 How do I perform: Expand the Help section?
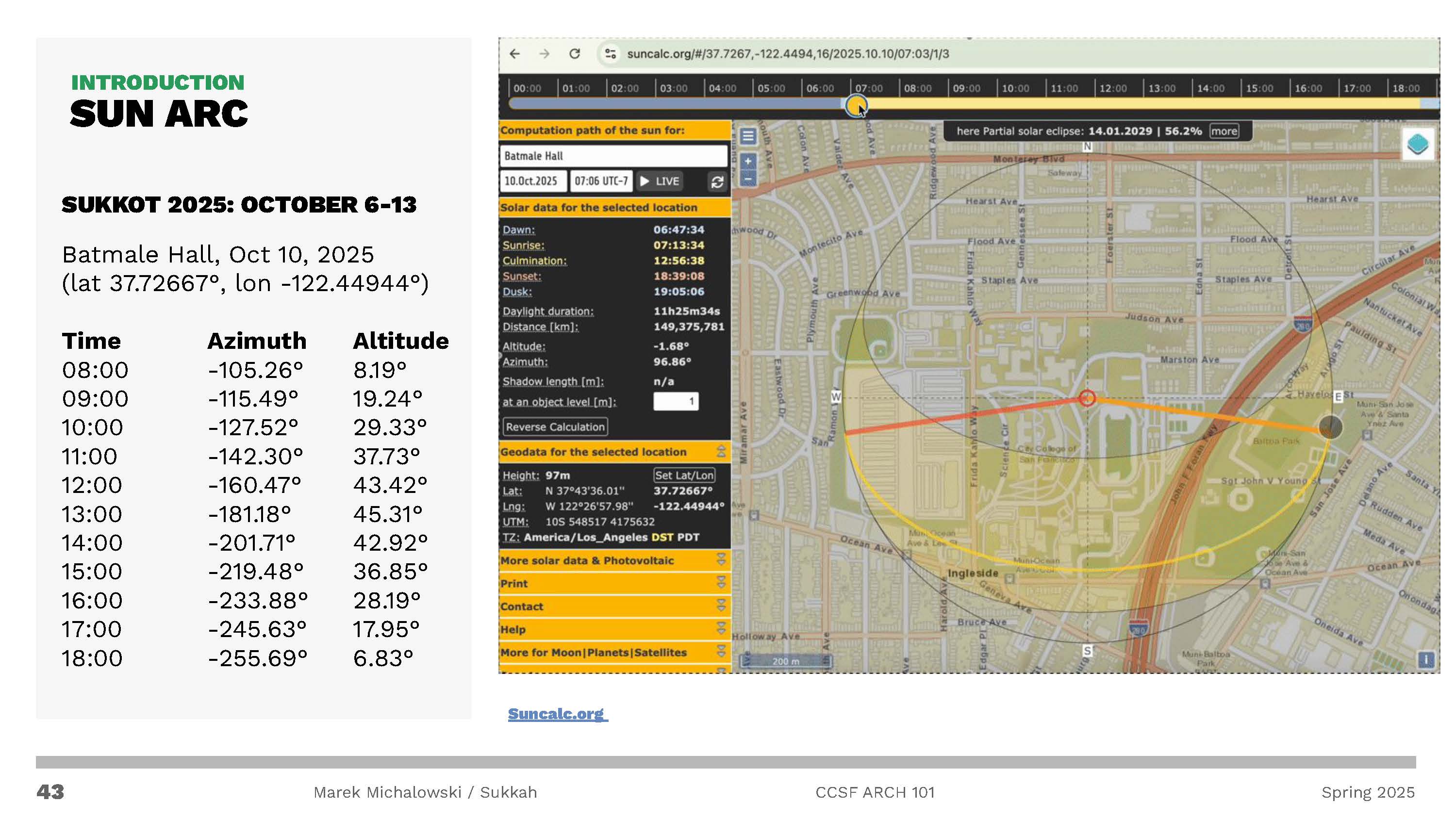click(721, 629)
